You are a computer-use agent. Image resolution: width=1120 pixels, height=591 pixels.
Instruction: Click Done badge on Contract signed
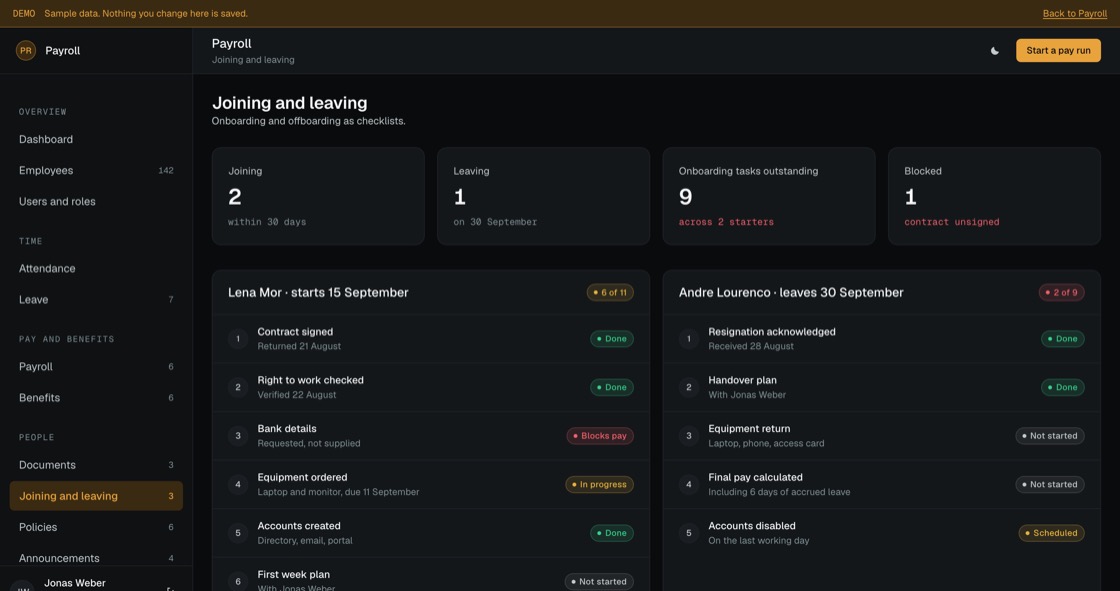point(611,339)
